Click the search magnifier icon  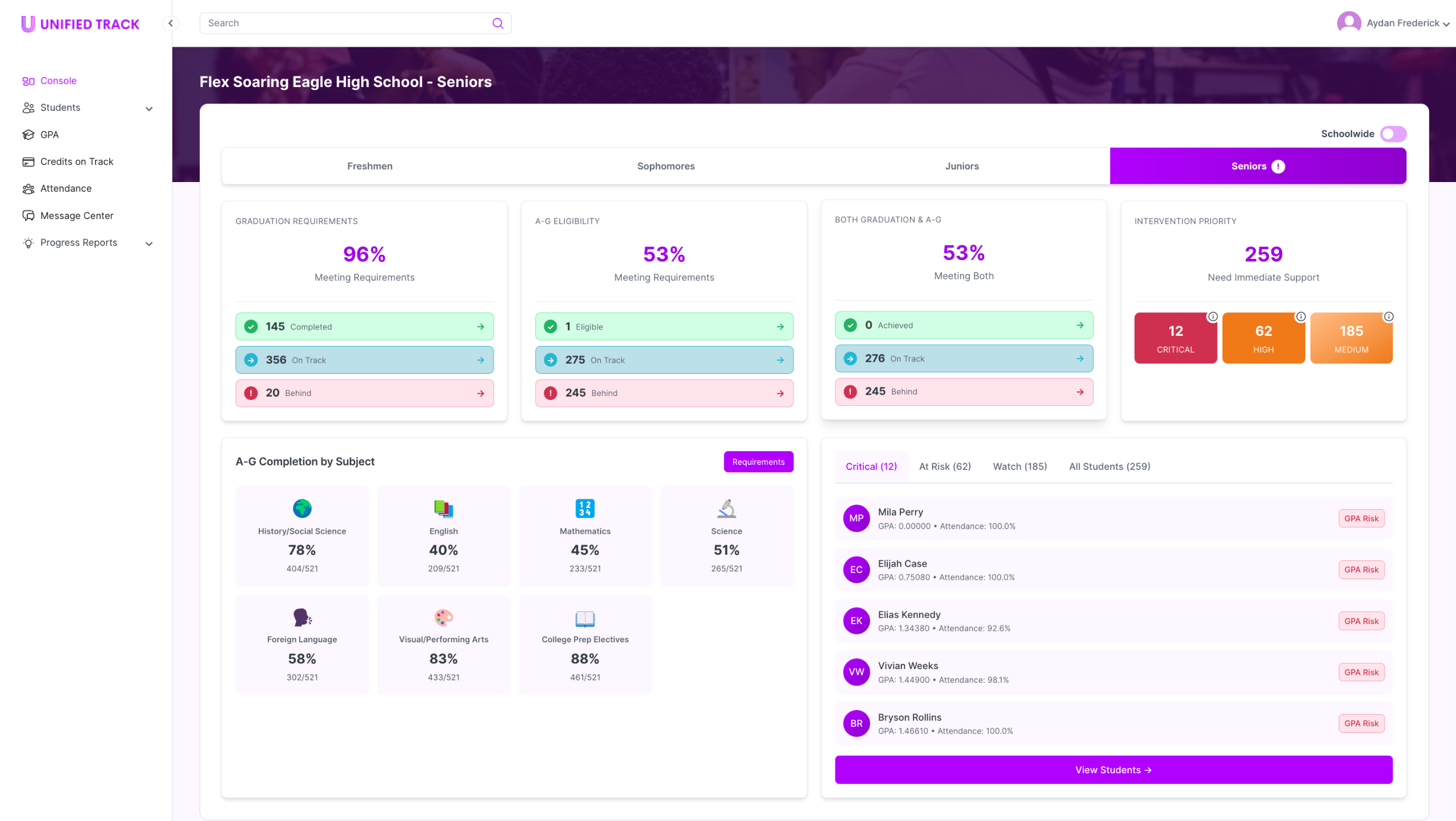[498, 23]
